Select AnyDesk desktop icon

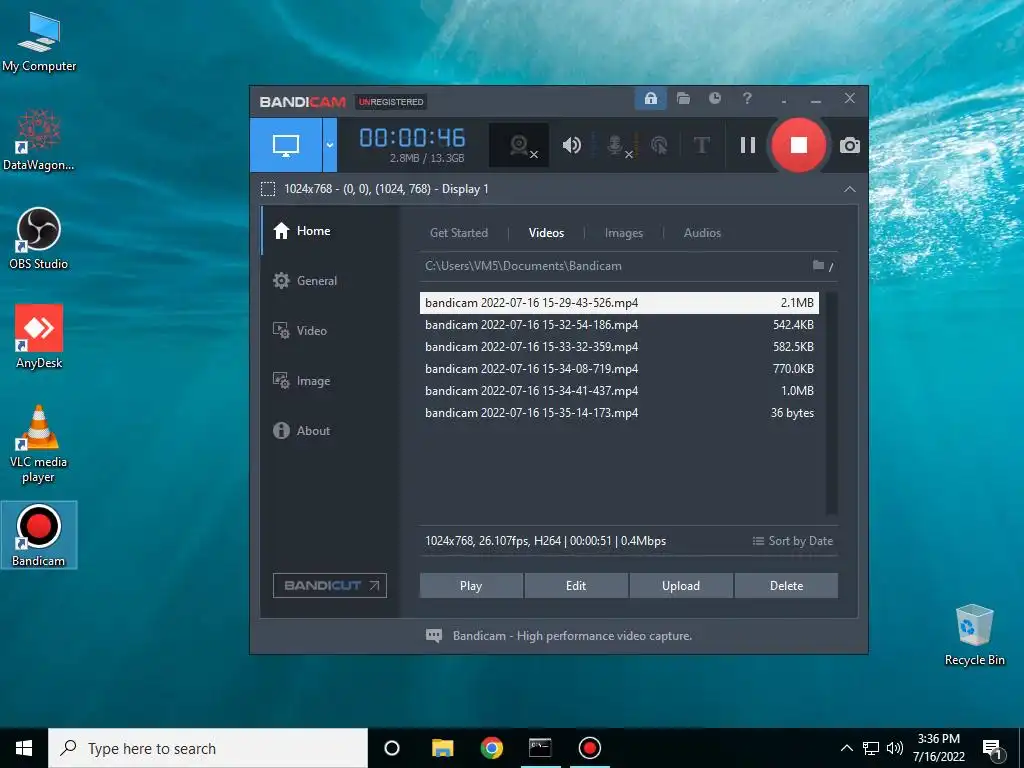pyautogui.click(x=39, y=337)
